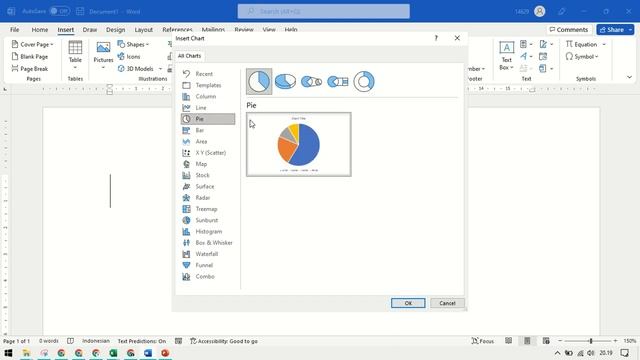Click the Search box in title bar
This screenshot has height=360, width=640.
coord(324,11)
